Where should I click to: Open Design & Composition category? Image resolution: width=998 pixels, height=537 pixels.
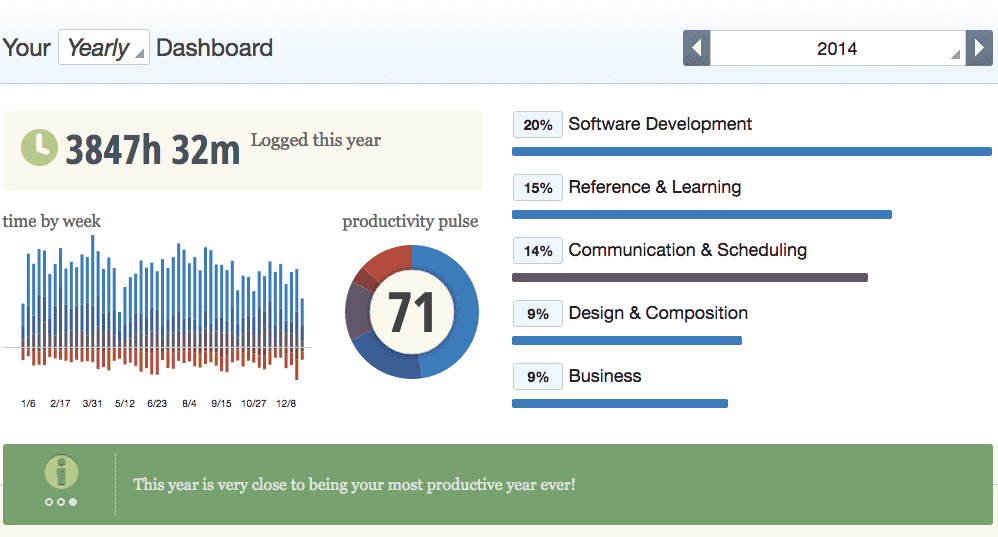(x=658, y=313)
